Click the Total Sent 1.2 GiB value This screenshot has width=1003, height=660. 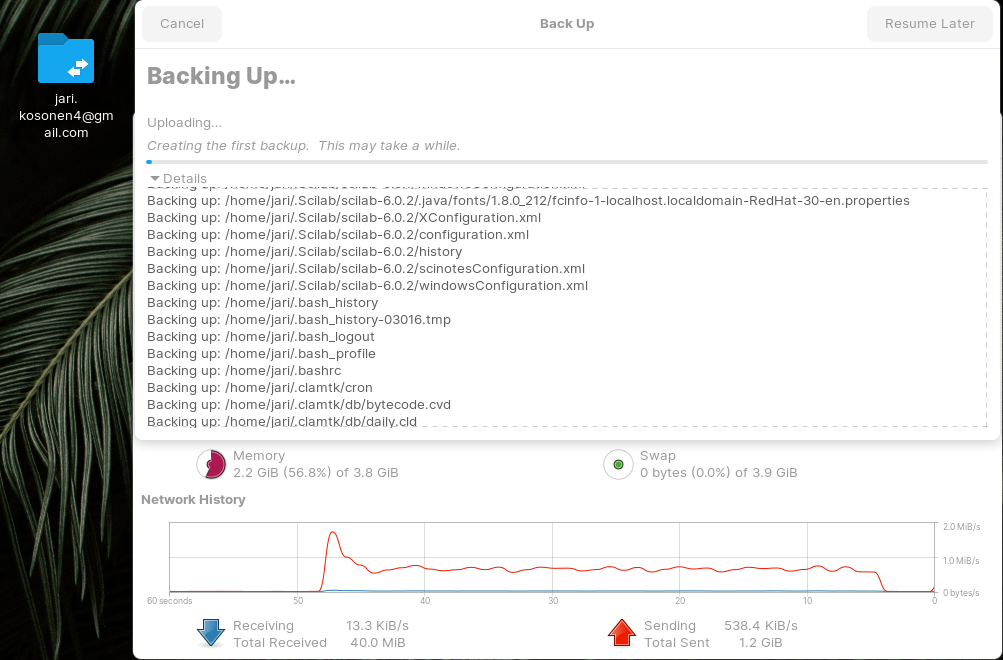tap(760, 642)
